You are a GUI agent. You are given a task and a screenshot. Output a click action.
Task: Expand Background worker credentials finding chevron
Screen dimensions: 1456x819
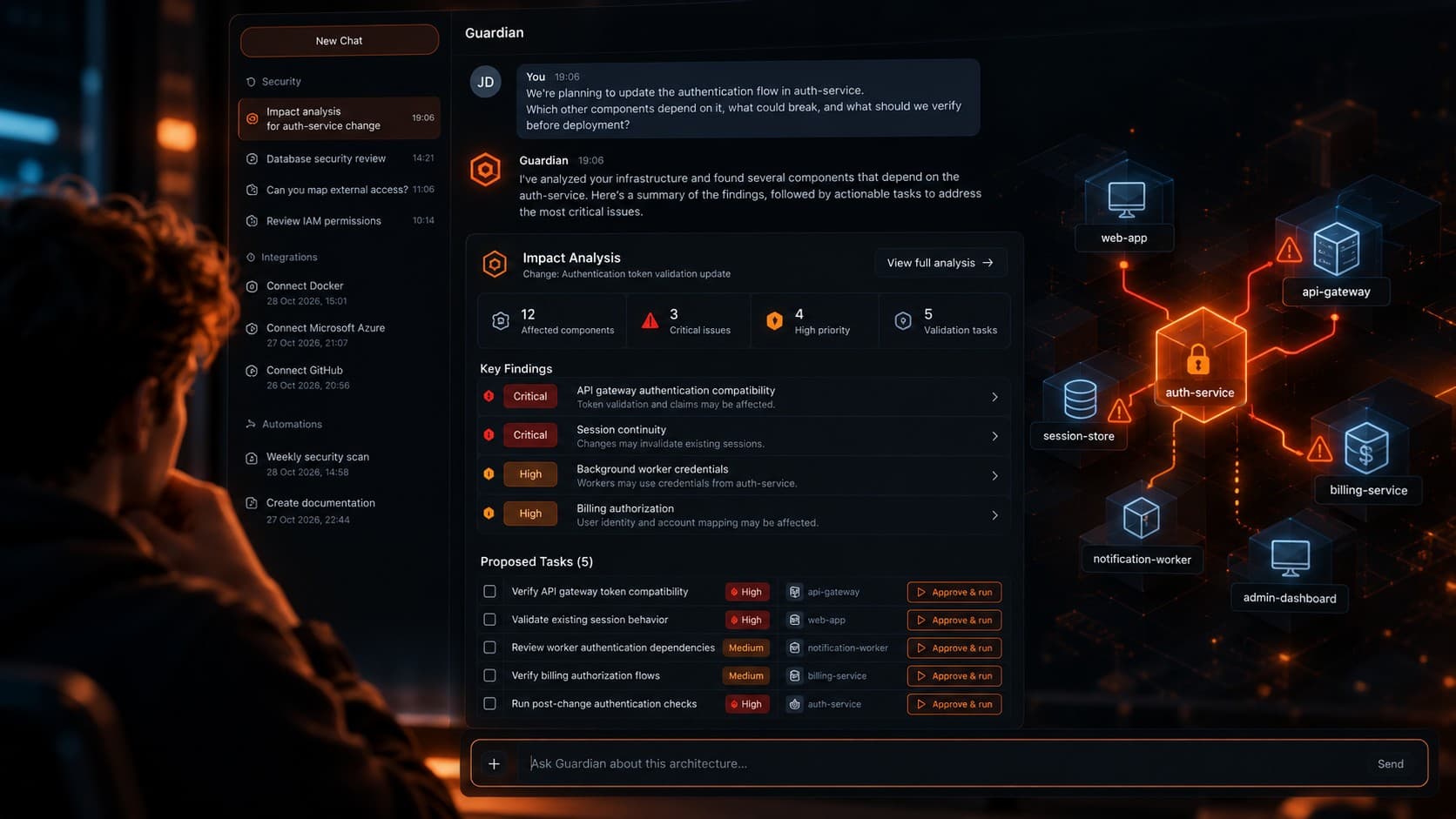click(994, 476)
